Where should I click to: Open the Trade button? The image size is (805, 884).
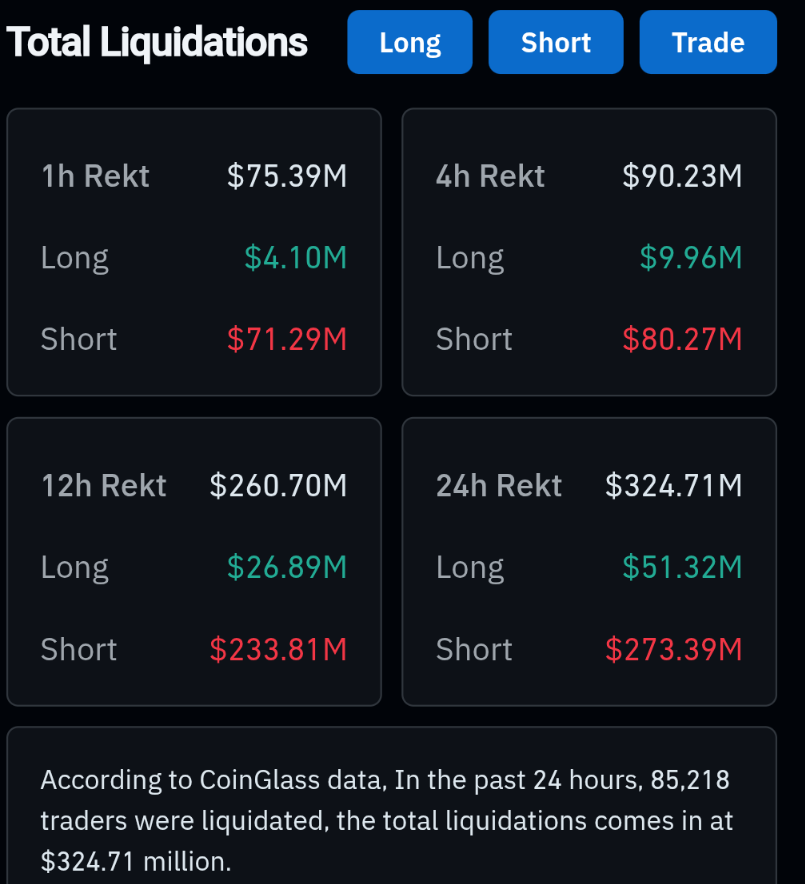pyautogui.click(x=708, y=43)
